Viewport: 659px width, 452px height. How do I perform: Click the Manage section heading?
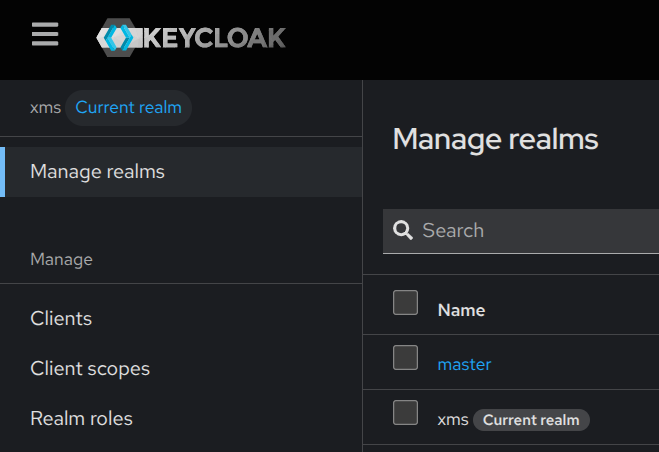(61, 259)
